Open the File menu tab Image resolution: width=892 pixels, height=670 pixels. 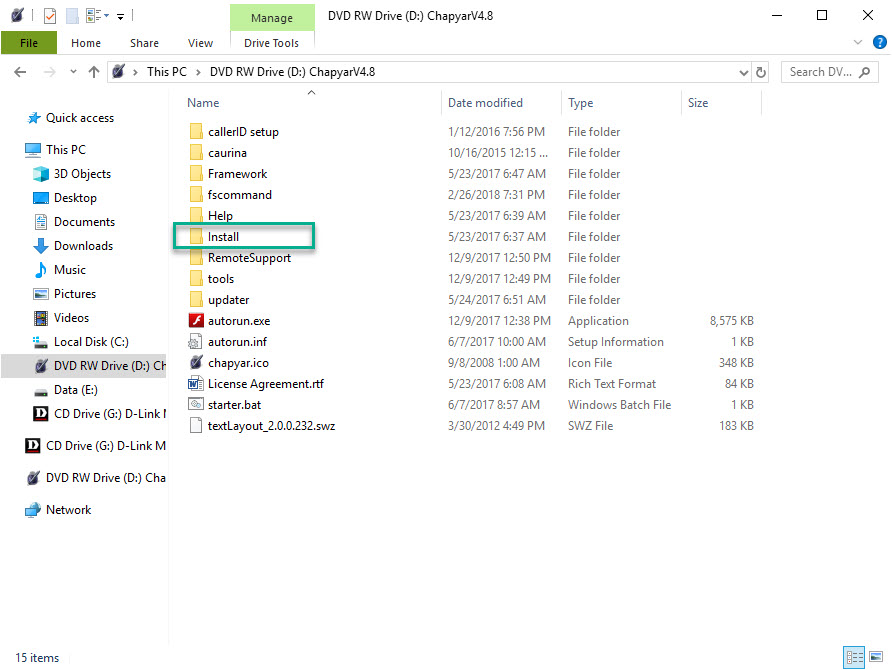coord(28,43)
